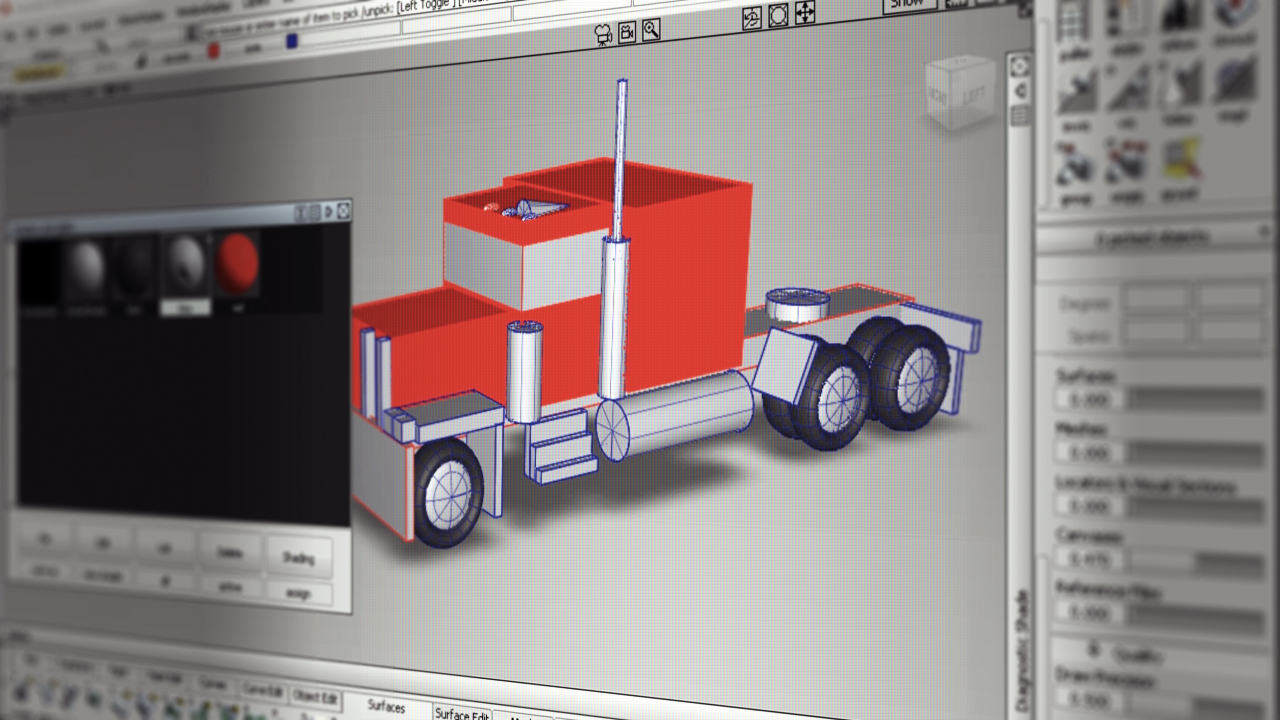1280x720 pixels.
Task: Click the red color swatch in top toolbar
Action: point(213,52)
